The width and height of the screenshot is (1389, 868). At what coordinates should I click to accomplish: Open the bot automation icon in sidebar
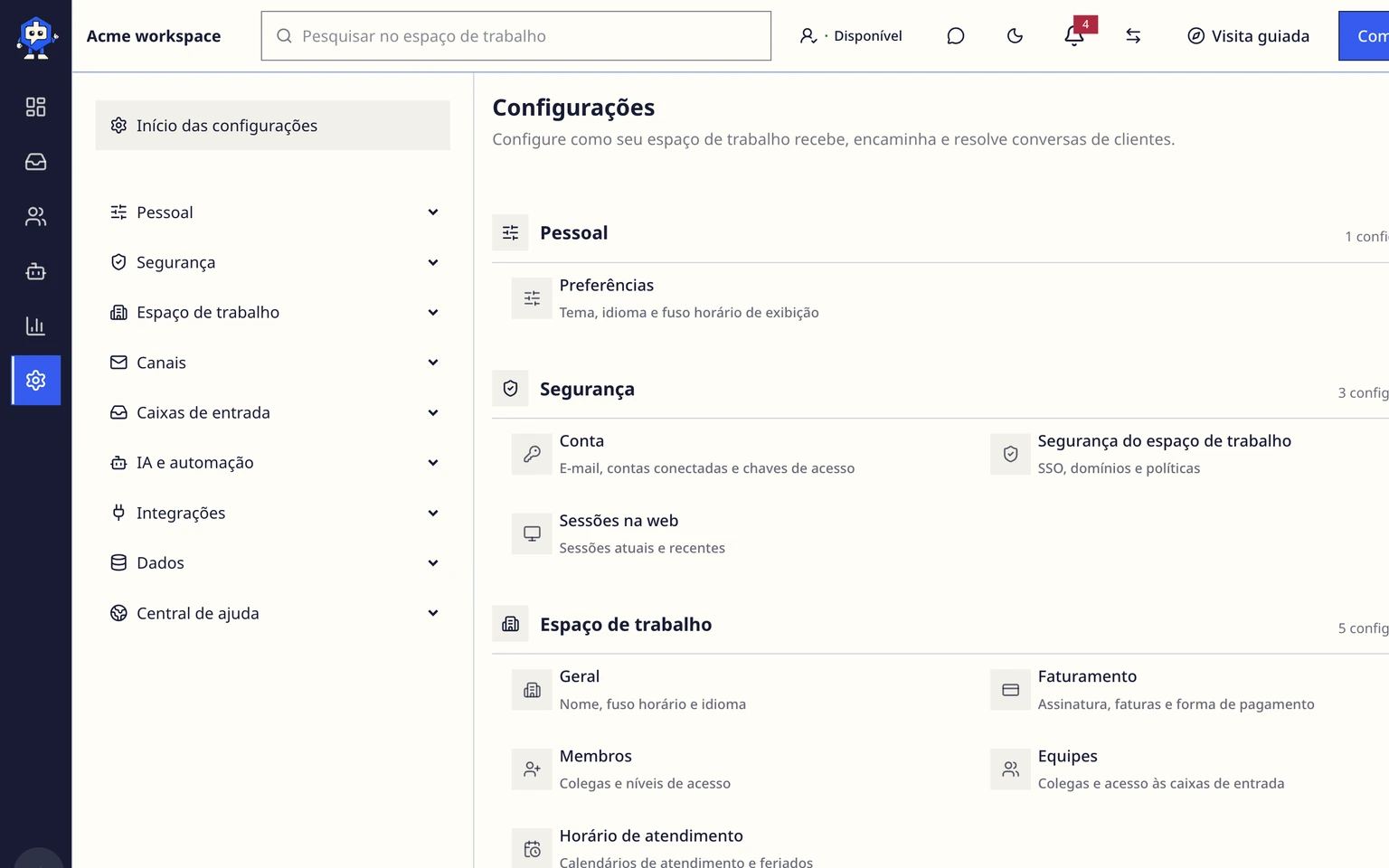tap(35, 271)
